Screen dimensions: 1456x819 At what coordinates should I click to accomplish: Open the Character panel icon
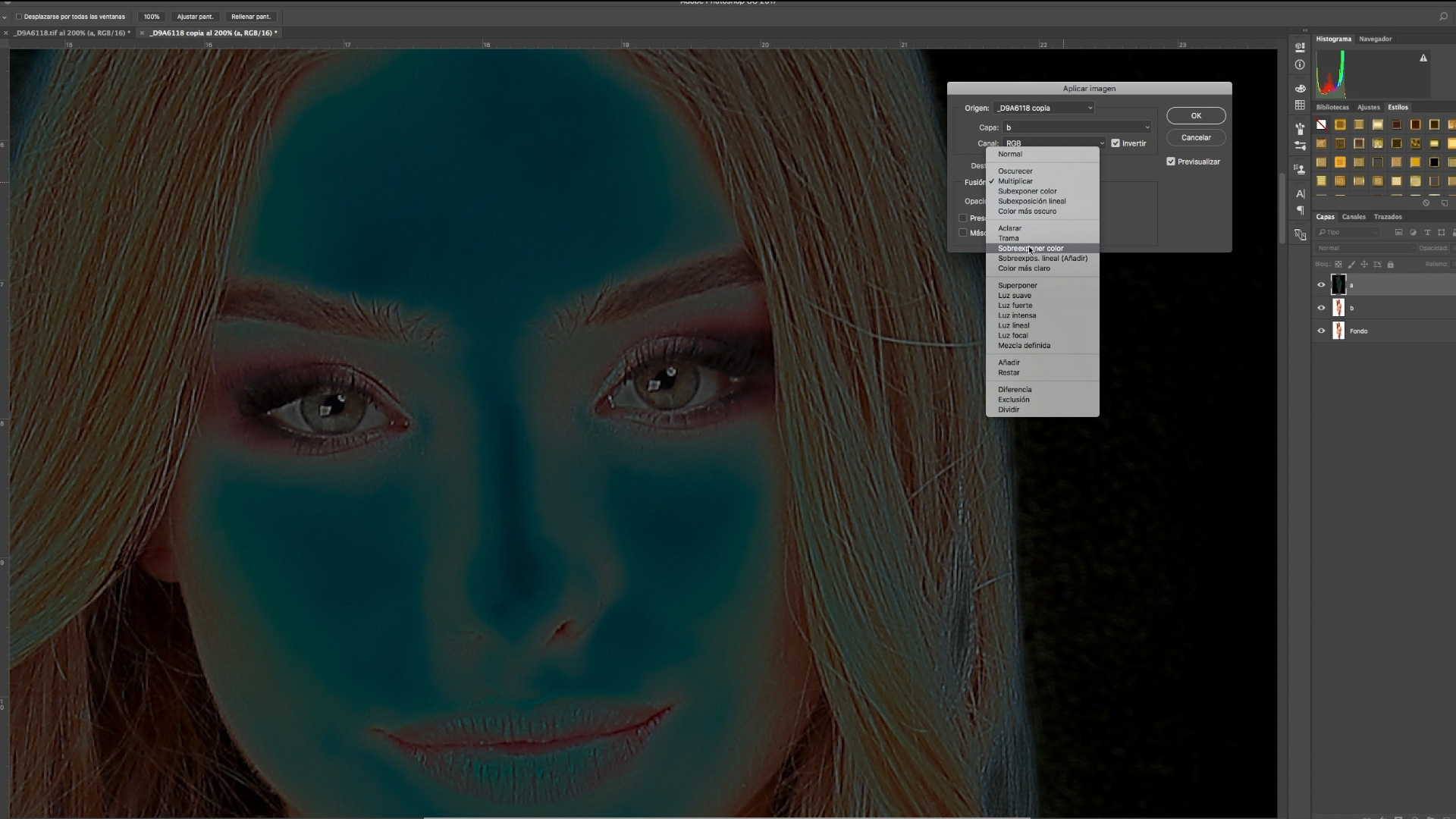(x=1300, y=193)
